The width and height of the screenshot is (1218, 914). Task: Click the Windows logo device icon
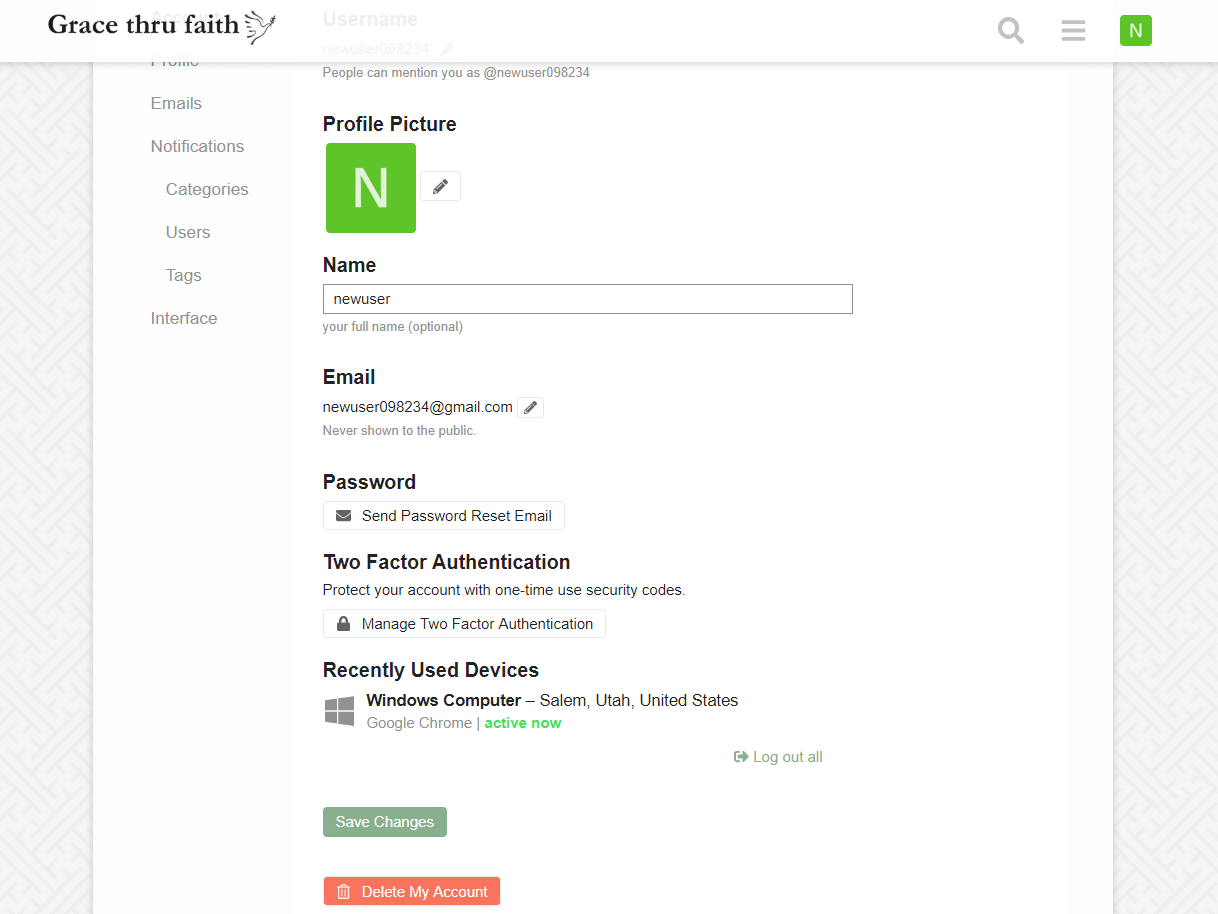coord(340,711)
